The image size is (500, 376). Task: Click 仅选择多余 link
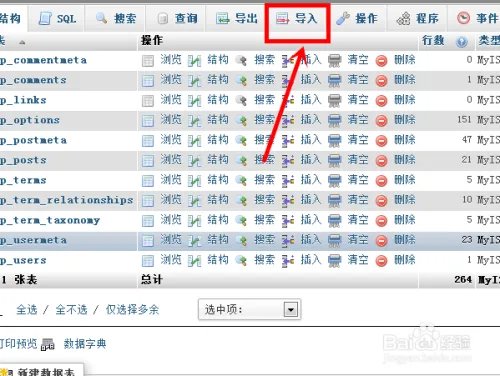pos(132,310)
